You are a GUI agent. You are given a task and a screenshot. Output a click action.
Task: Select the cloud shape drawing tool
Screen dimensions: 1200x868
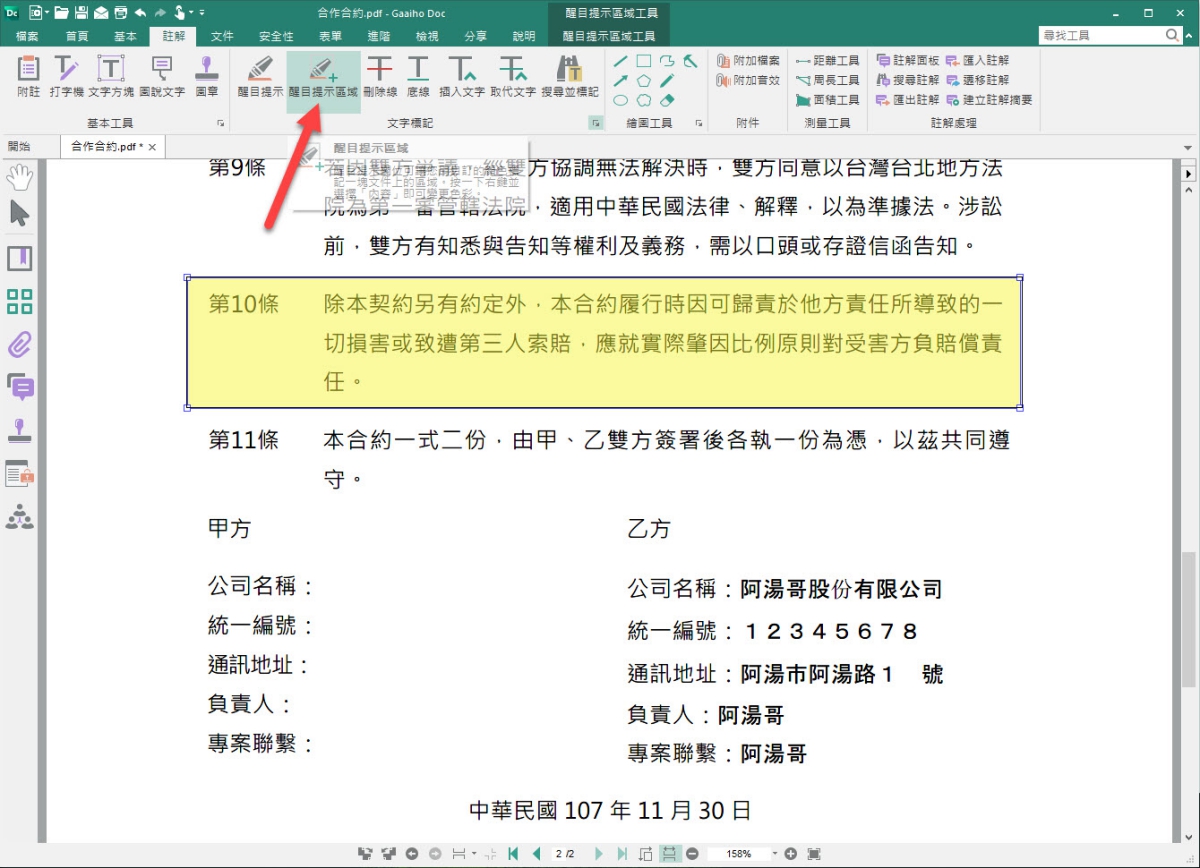tap(644, 100)
